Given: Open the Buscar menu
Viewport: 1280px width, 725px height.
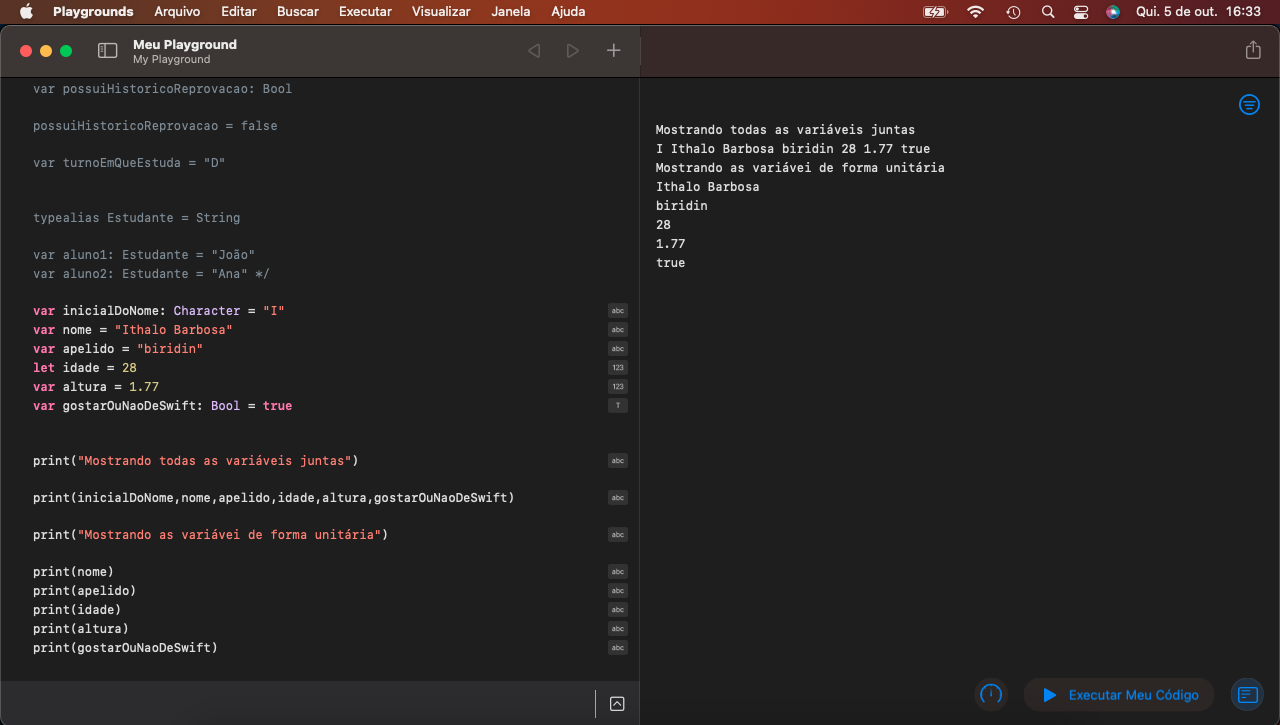Looking at the screenshot, I should pos(298,12).
